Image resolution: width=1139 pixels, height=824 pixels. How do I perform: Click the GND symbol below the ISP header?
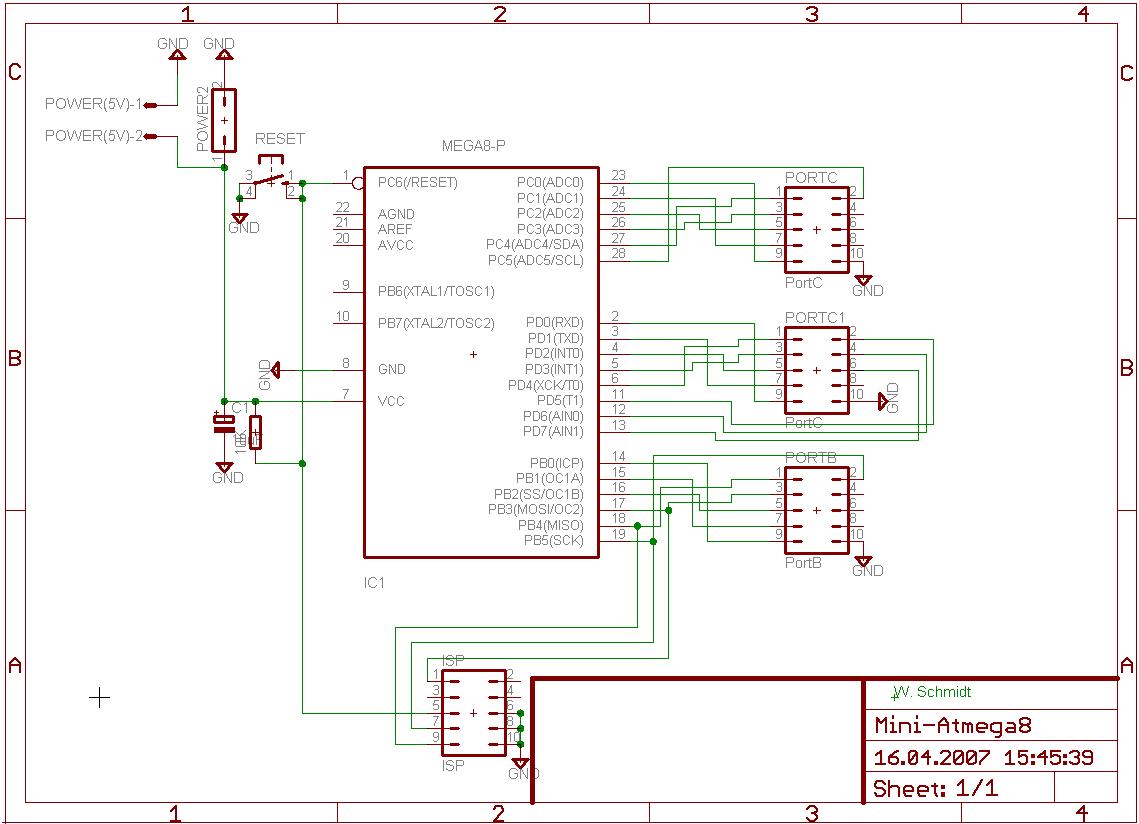pyautogui.click(x=520, y=767)
